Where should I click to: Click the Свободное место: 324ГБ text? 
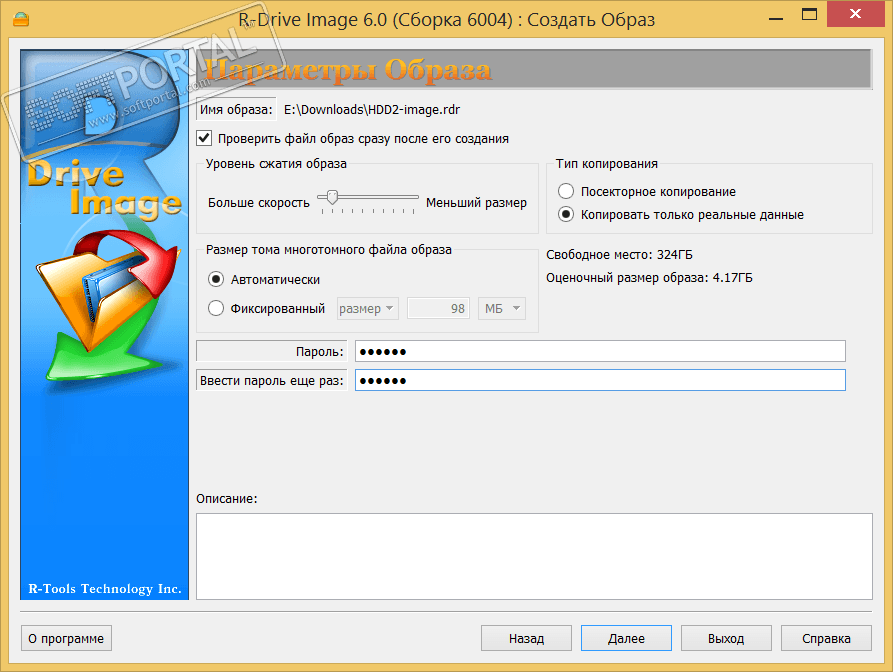(620, 255)
